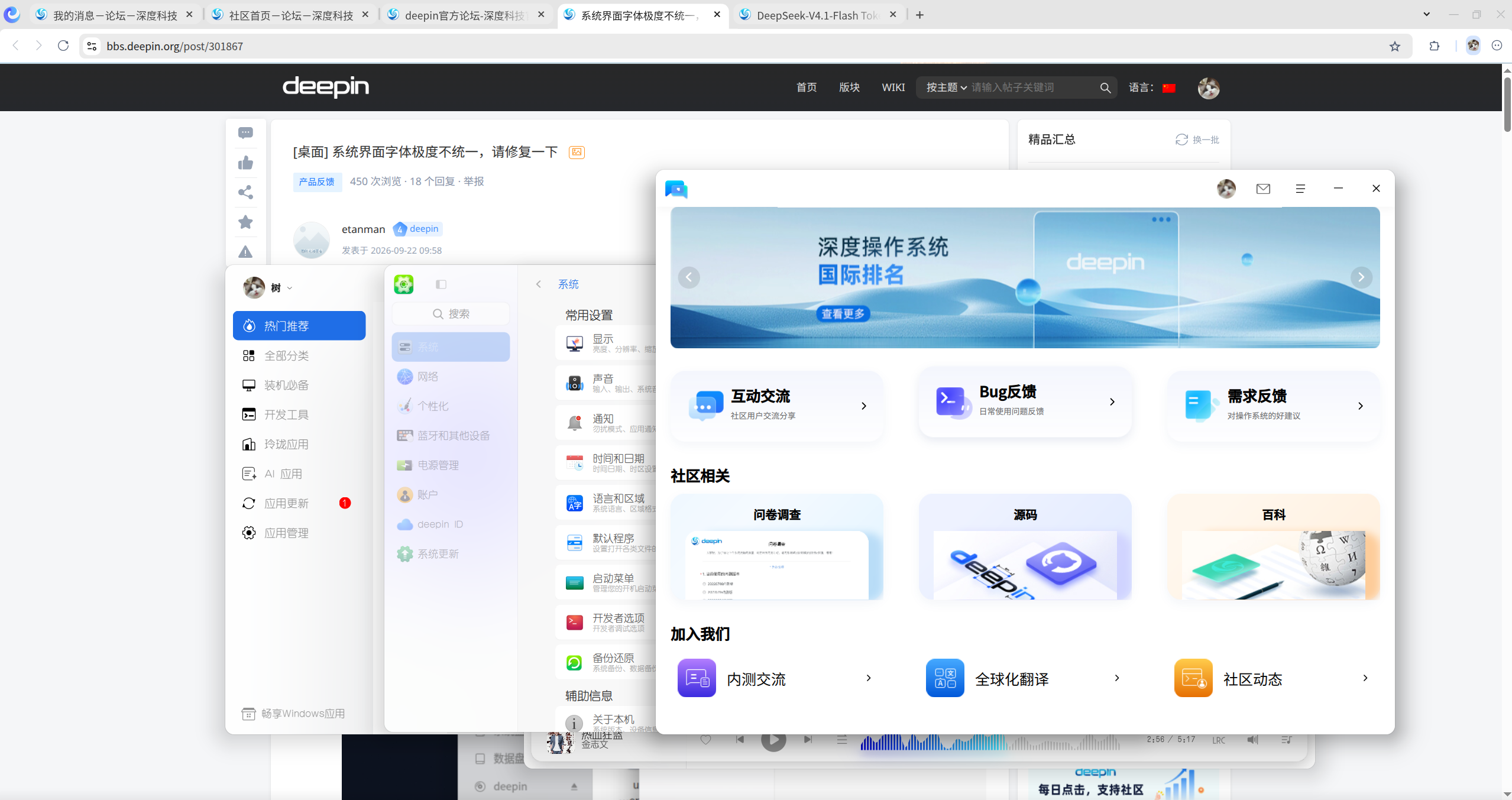
Task: Open the 互动交流 card
Action: (777, 406)
